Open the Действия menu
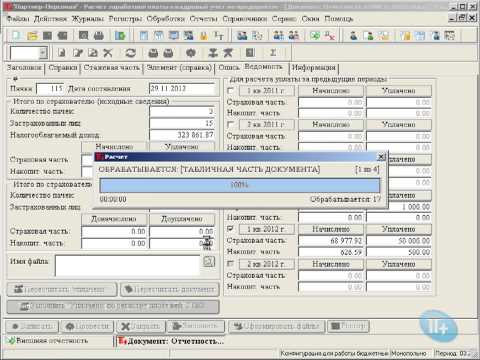This screenshot has height=360, width=480. point(50,19)
